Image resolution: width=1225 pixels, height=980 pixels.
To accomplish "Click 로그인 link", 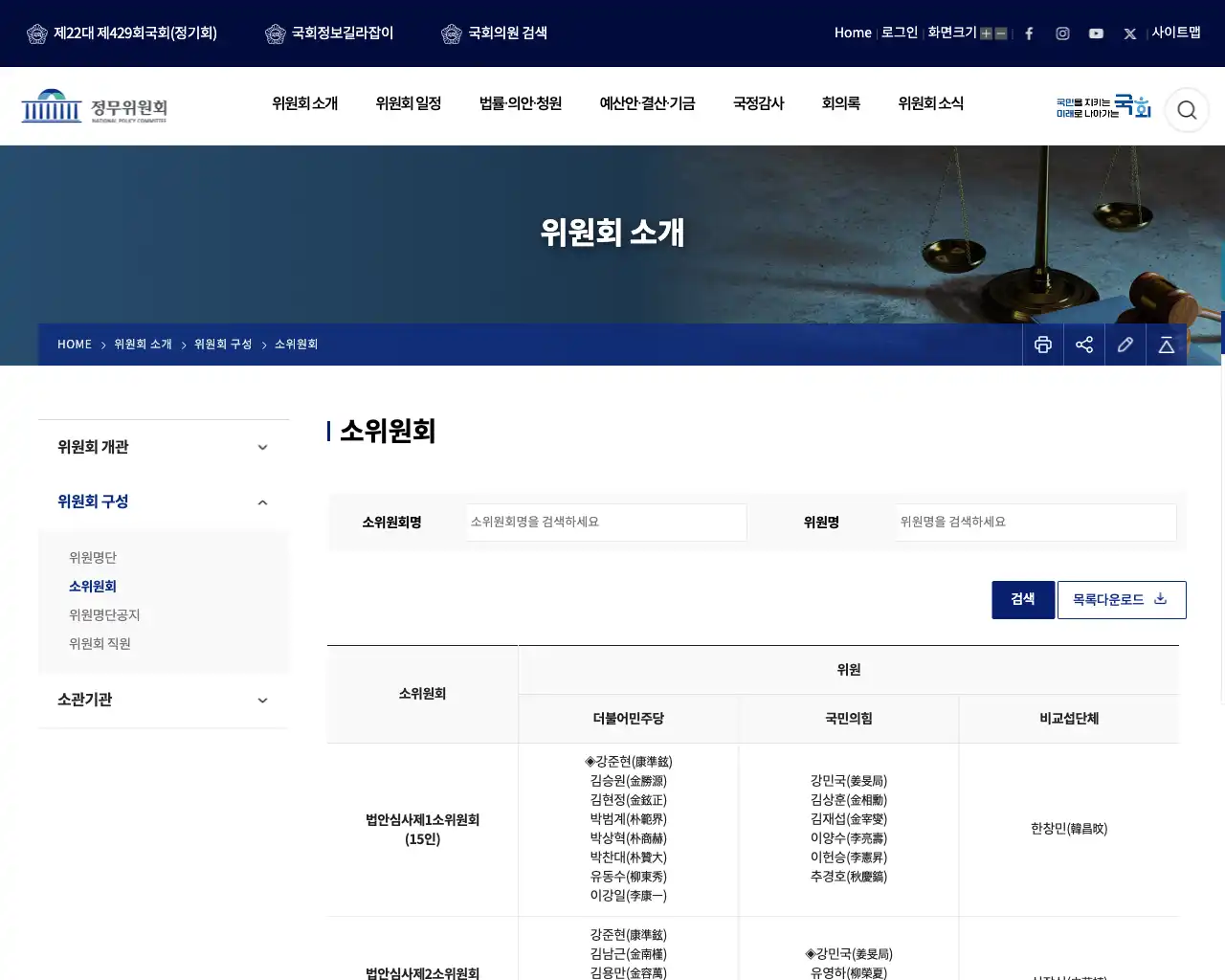I will [x=900, y=33].
